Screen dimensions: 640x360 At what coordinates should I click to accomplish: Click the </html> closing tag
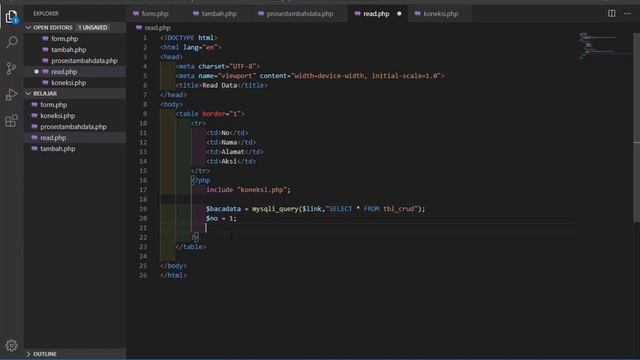tap(173, 275)
